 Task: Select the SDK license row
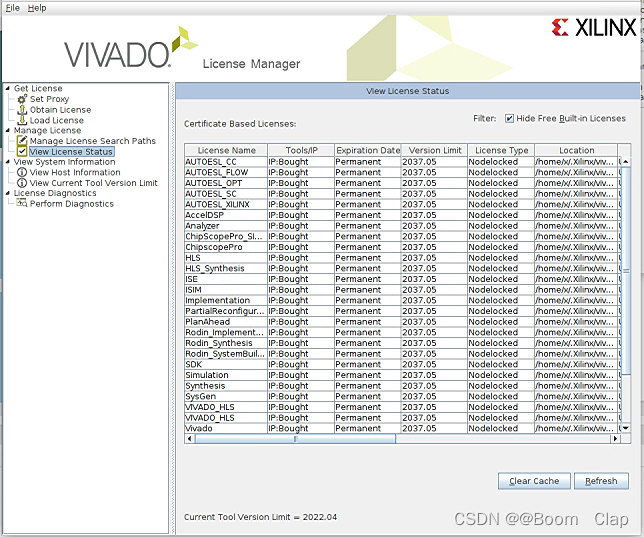[x=401, y=364]
